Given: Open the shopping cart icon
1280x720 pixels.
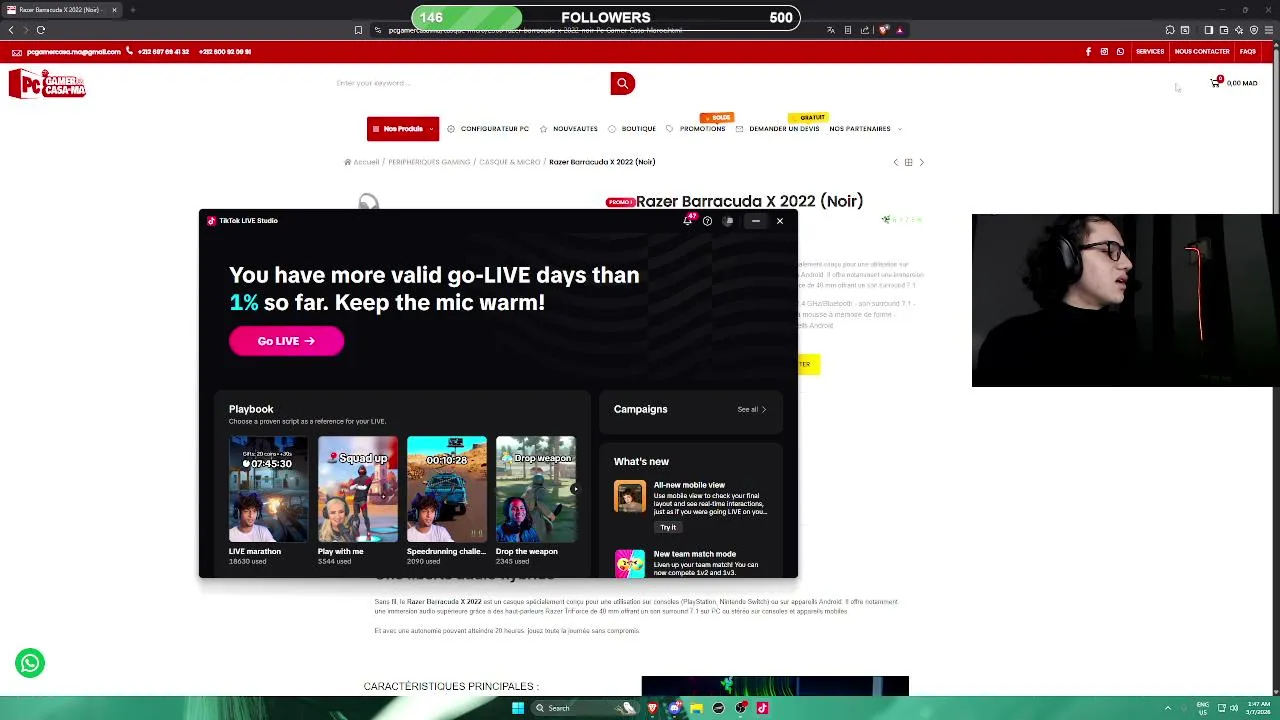Looking at the screenshot, I should 1215,83.
